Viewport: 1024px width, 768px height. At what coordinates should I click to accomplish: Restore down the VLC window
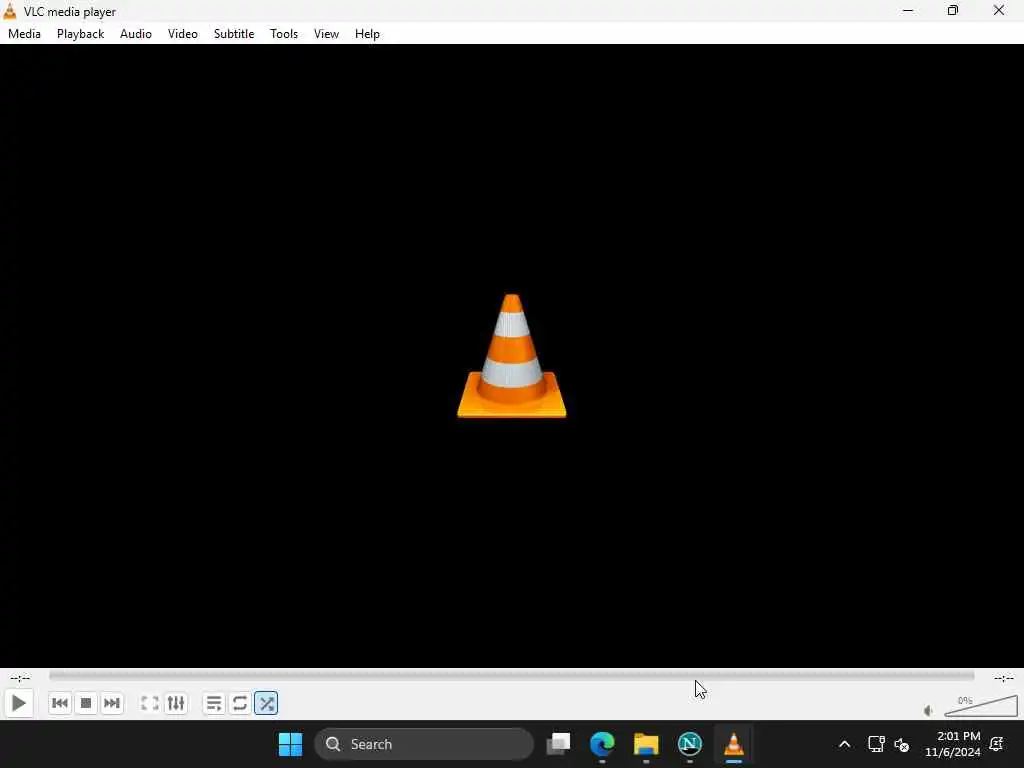[953, 10]
